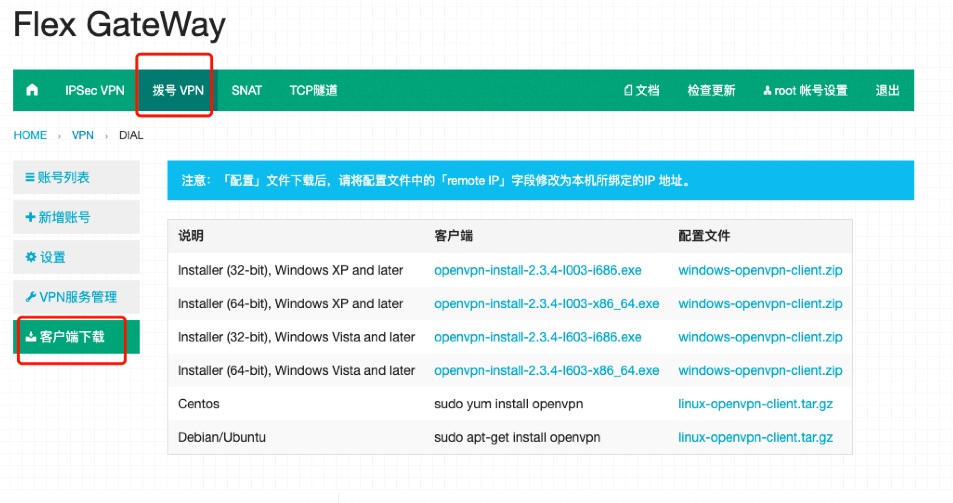Click 'sudo apt-get install openvpn' text
The height and width of the screenshot is (503, 953).
coord(517,437)
